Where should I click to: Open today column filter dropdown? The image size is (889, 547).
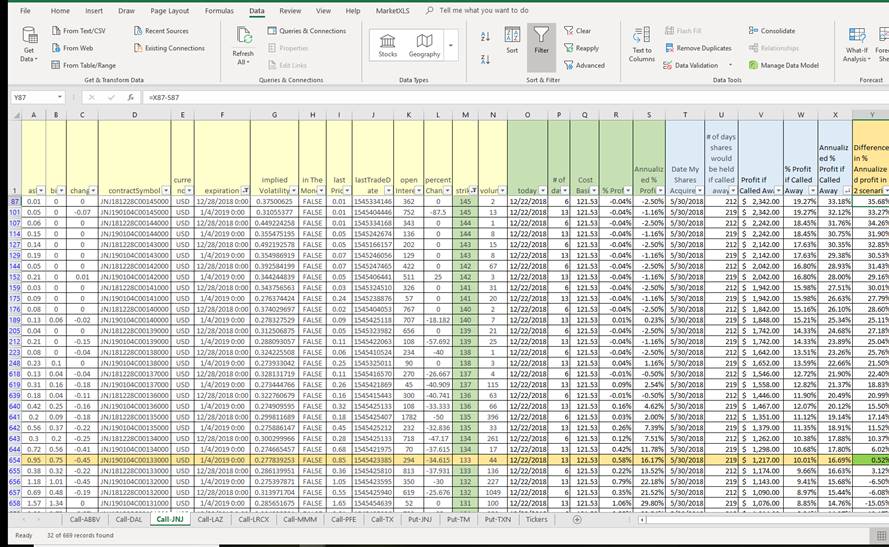(x=543, y=190)
